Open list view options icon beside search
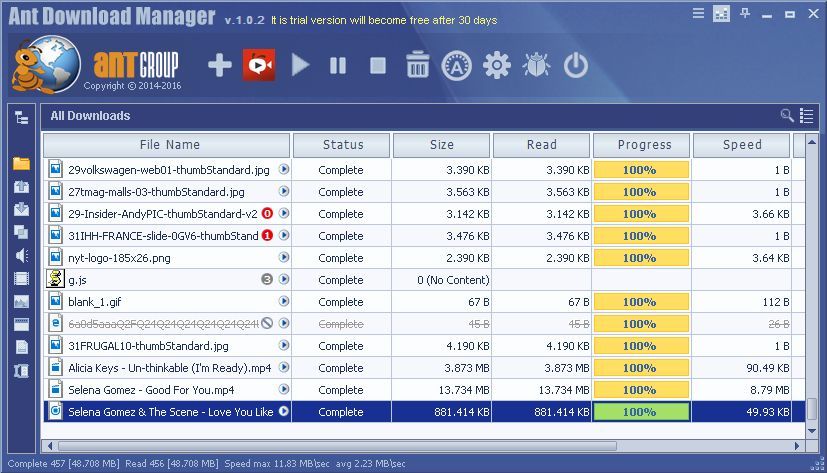The height and width of the screenshot is (473, 827). (x=806, y=115)
